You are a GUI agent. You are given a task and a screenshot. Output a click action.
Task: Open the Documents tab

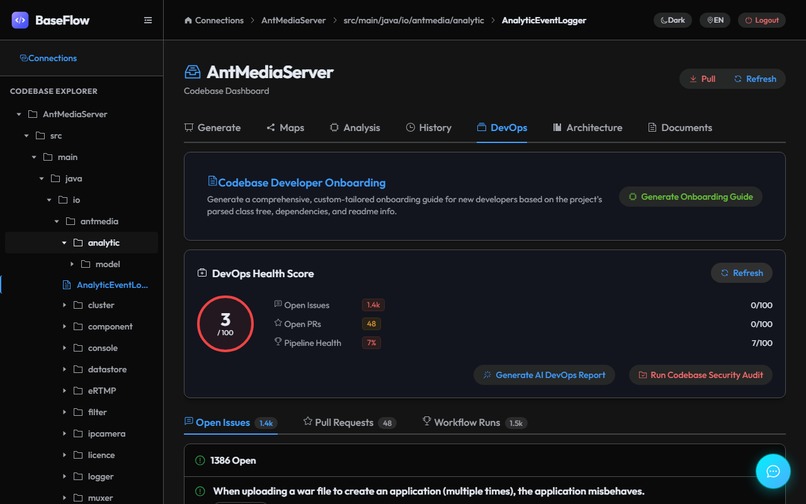[x=680, y=128]
